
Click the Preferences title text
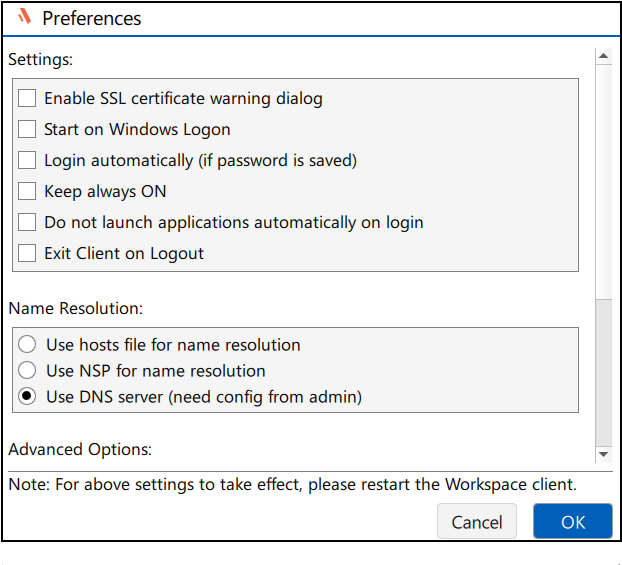pos(92,18)
